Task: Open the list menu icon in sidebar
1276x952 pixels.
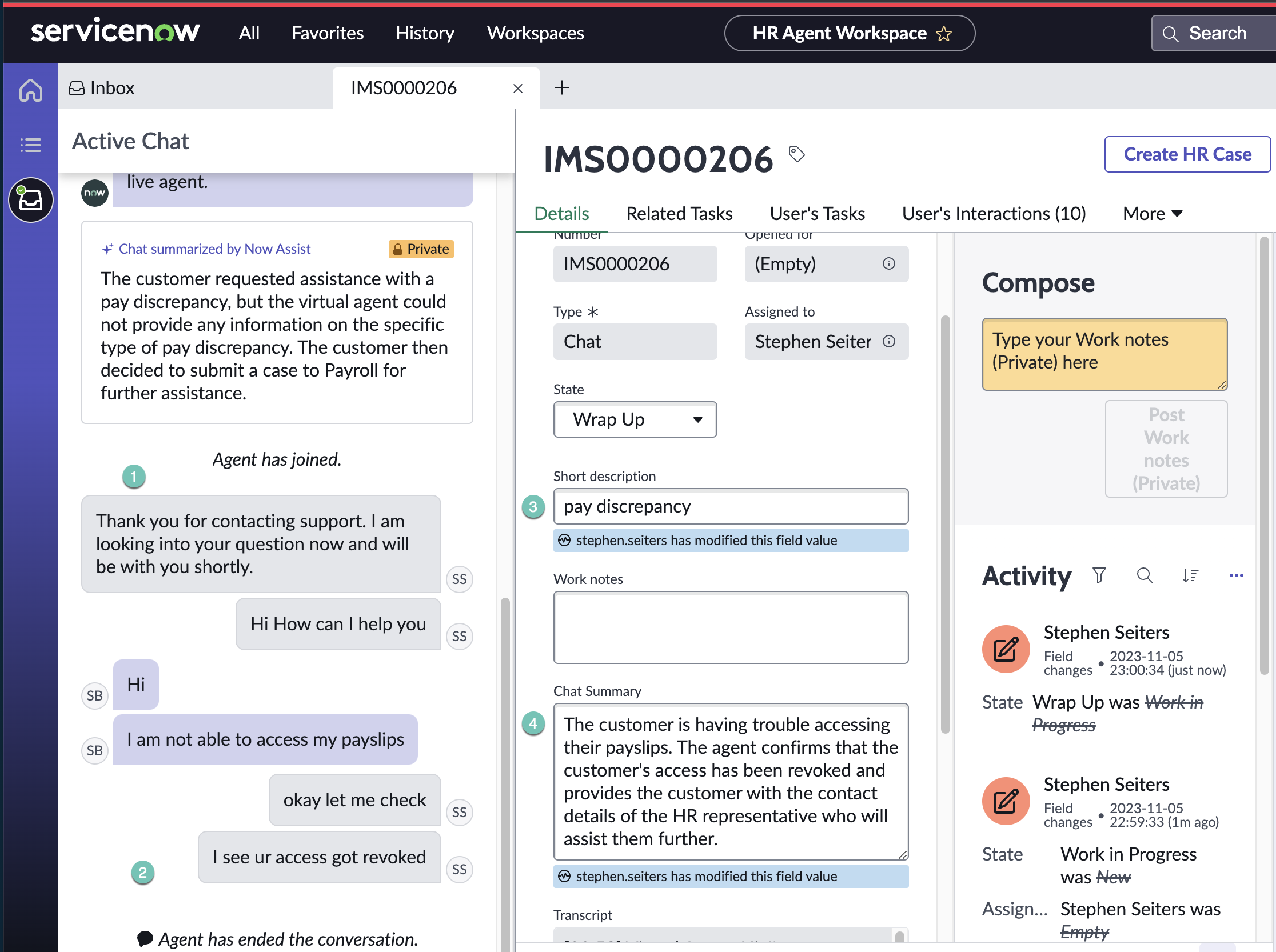Action: click(30, 145)
